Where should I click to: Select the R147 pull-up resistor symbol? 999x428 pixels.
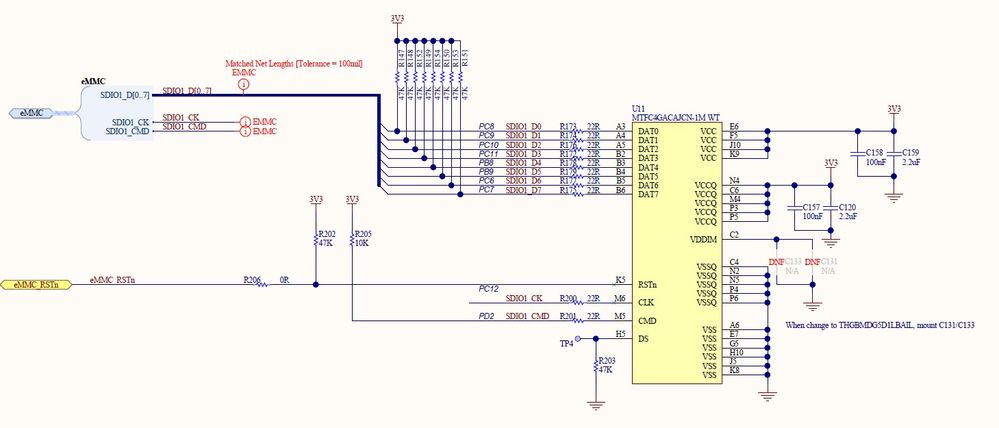397,76
